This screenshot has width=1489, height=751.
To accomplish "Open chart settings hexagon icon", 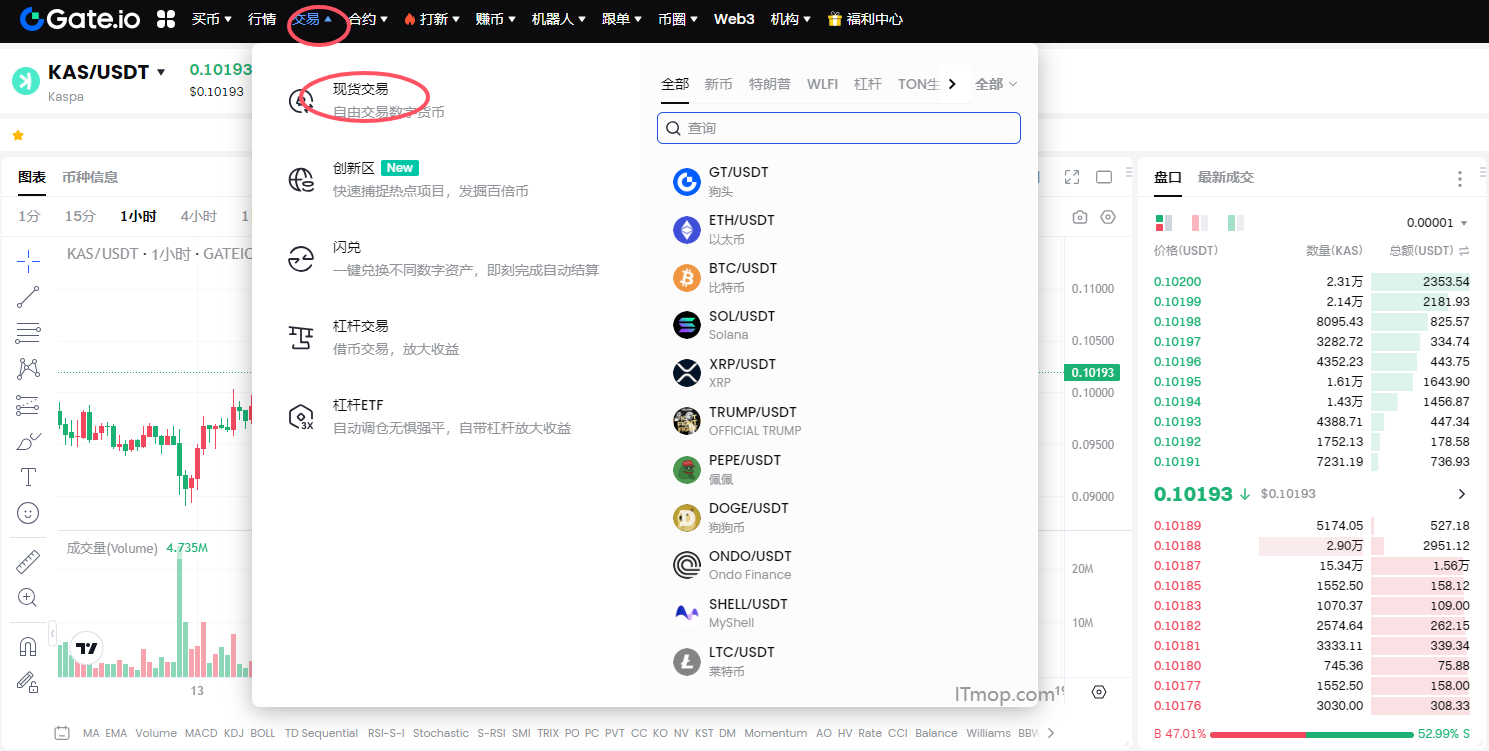I will (1108, 217).
